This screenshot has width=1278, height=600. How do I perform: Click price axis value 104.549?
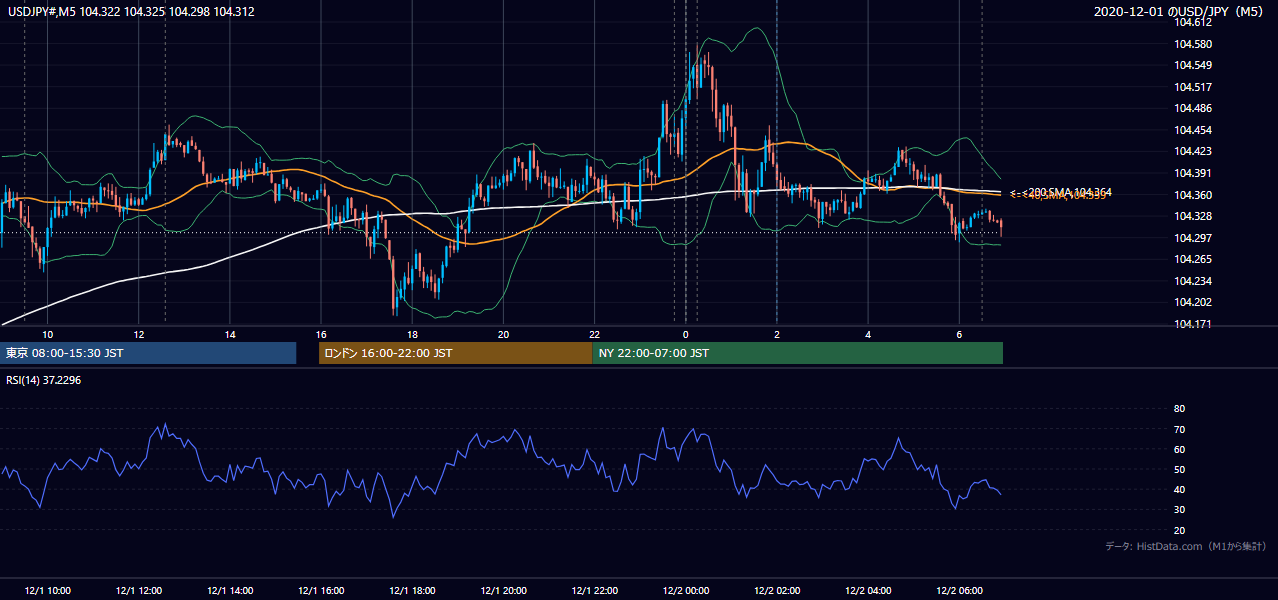(x=1193, y=66)
